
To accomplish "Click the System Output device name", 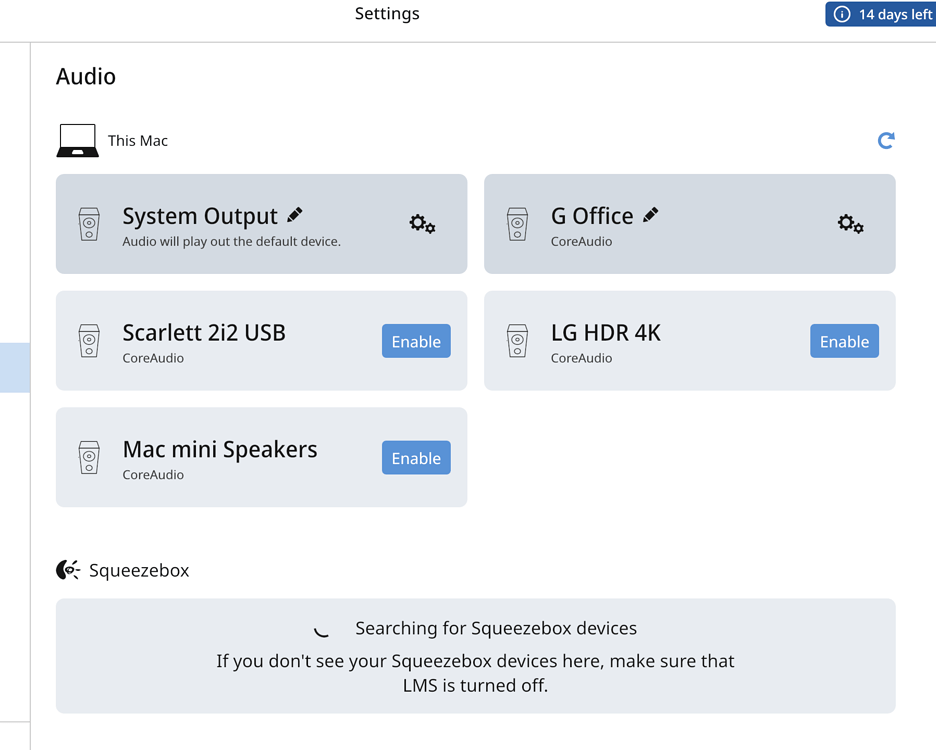I will [x=200, y=216].
